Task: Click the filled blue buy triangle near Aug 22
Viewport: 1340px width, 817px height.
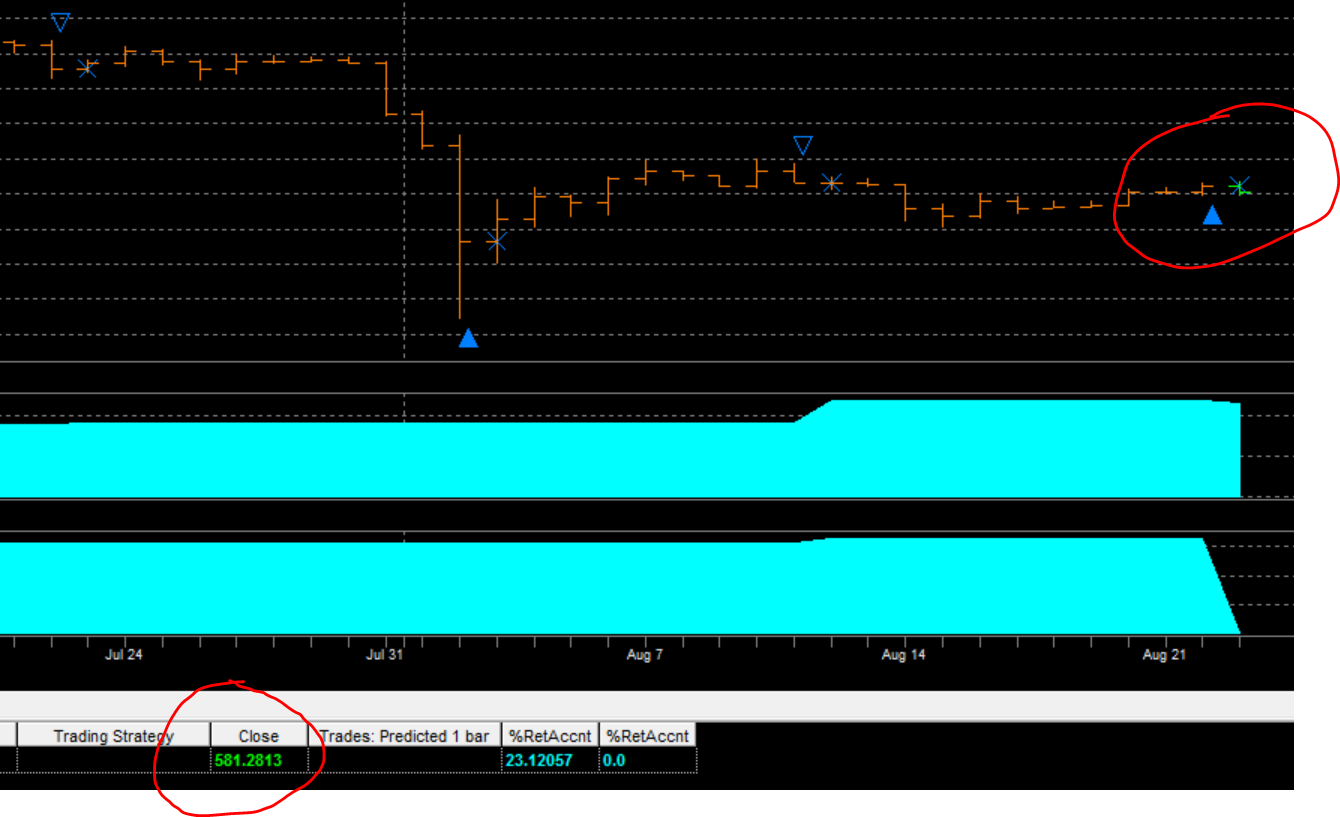Action: point(1212,215)
